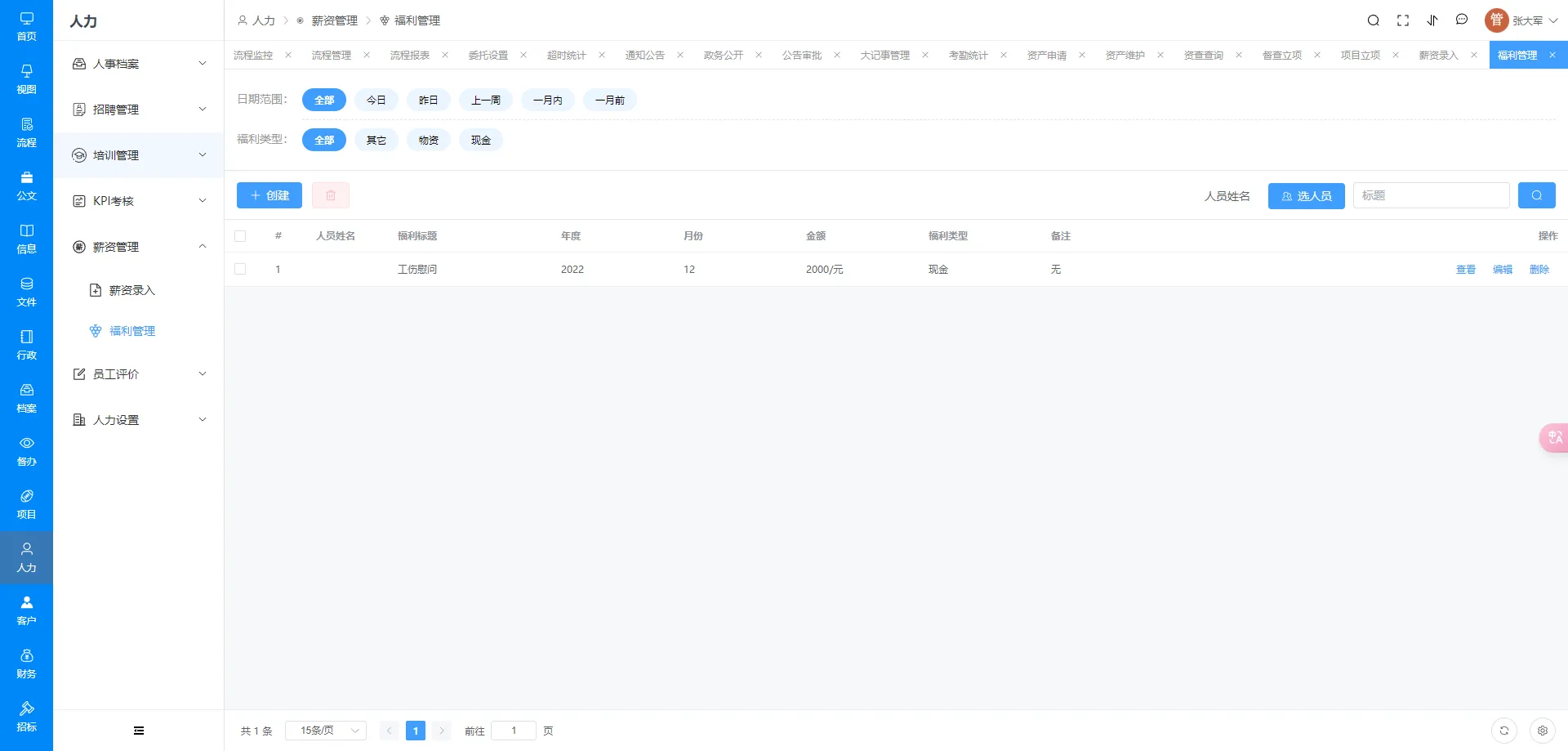Switch to the 流程监控 tab

(253, 56)
